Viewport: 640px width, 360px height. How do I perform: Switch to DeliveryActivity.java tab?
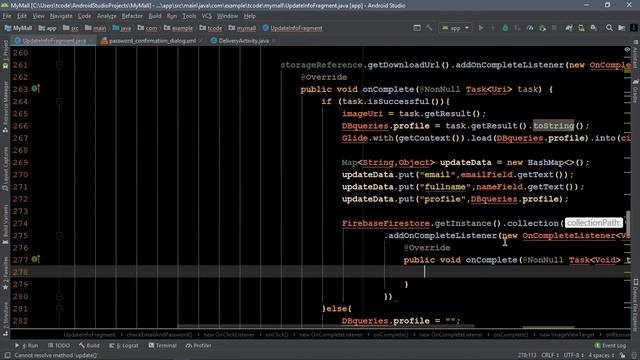pos(243,41)
